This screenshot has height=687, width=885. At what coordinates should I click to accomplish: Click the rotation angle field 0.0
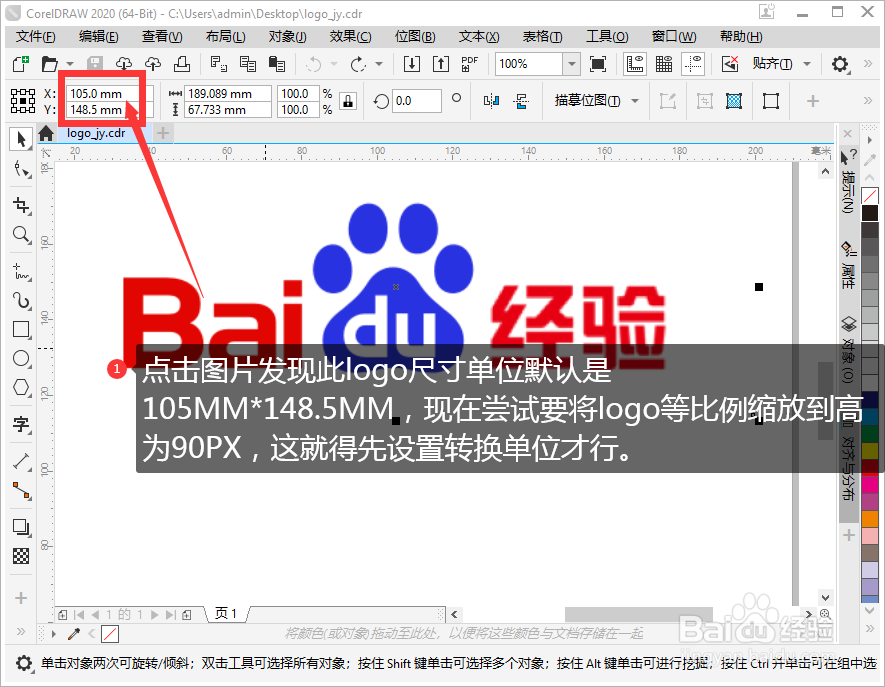[417, 101]
